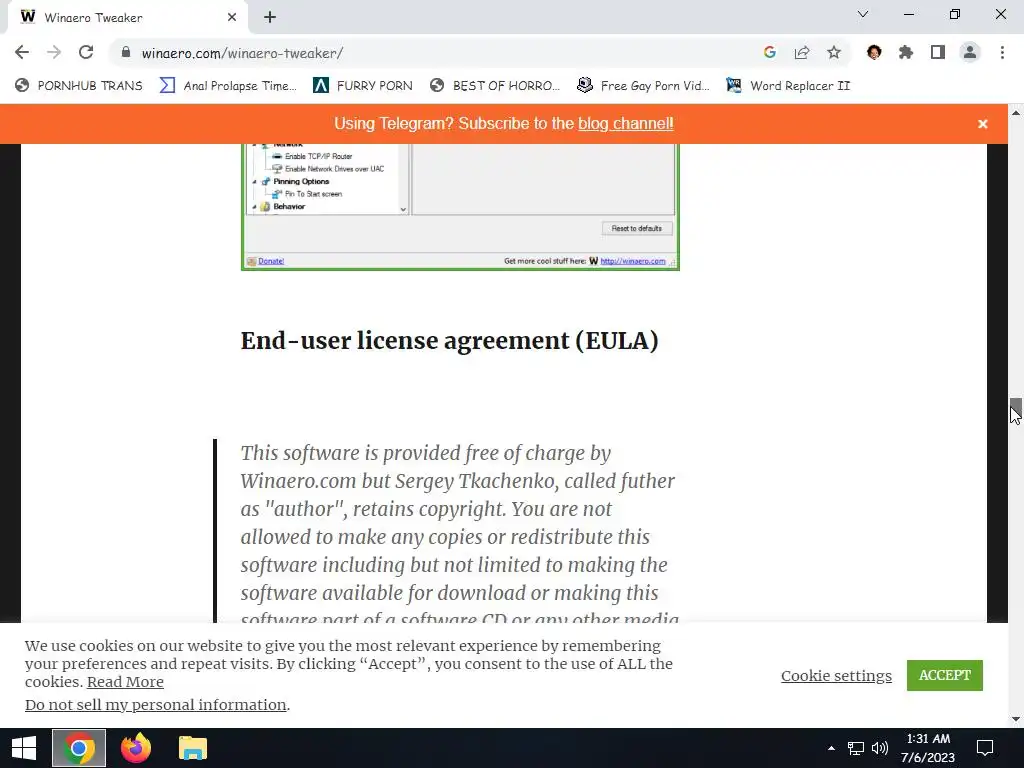Dismiss the orange Telegram banner
Screen dimensions: 1024x768
click(983, 123)
